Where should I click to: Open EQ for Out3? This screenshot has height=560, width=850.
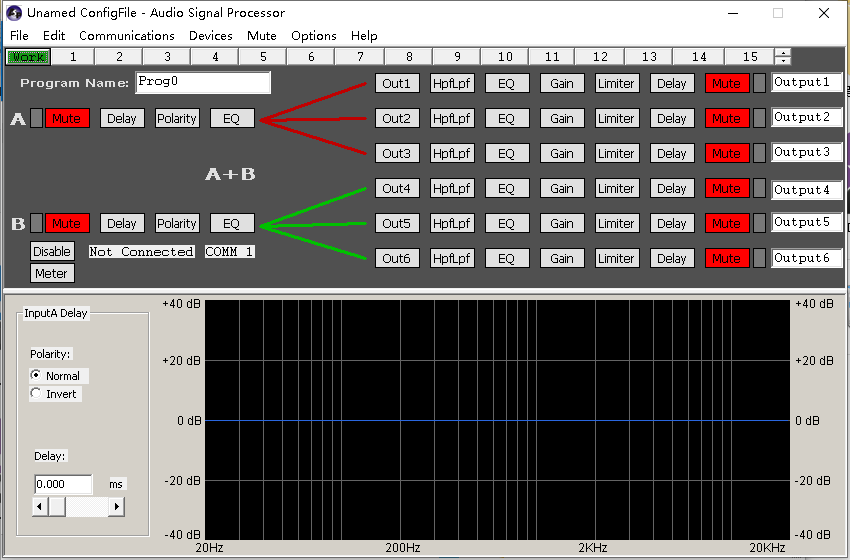(x=506, y=153)
